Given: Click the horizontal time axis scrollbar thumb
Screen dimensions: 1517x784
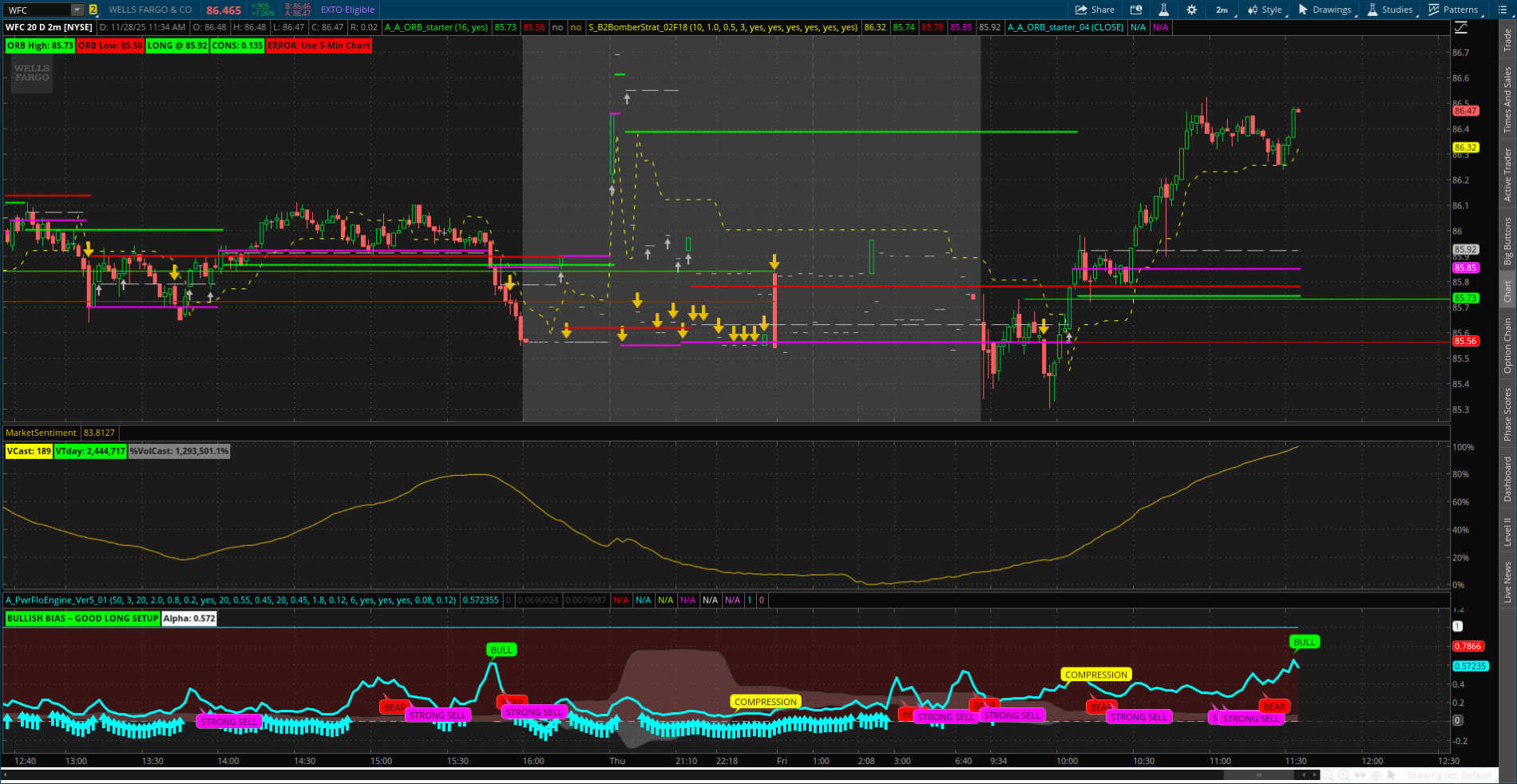Looking at the screenshot, I should (x=1259, y=774).
